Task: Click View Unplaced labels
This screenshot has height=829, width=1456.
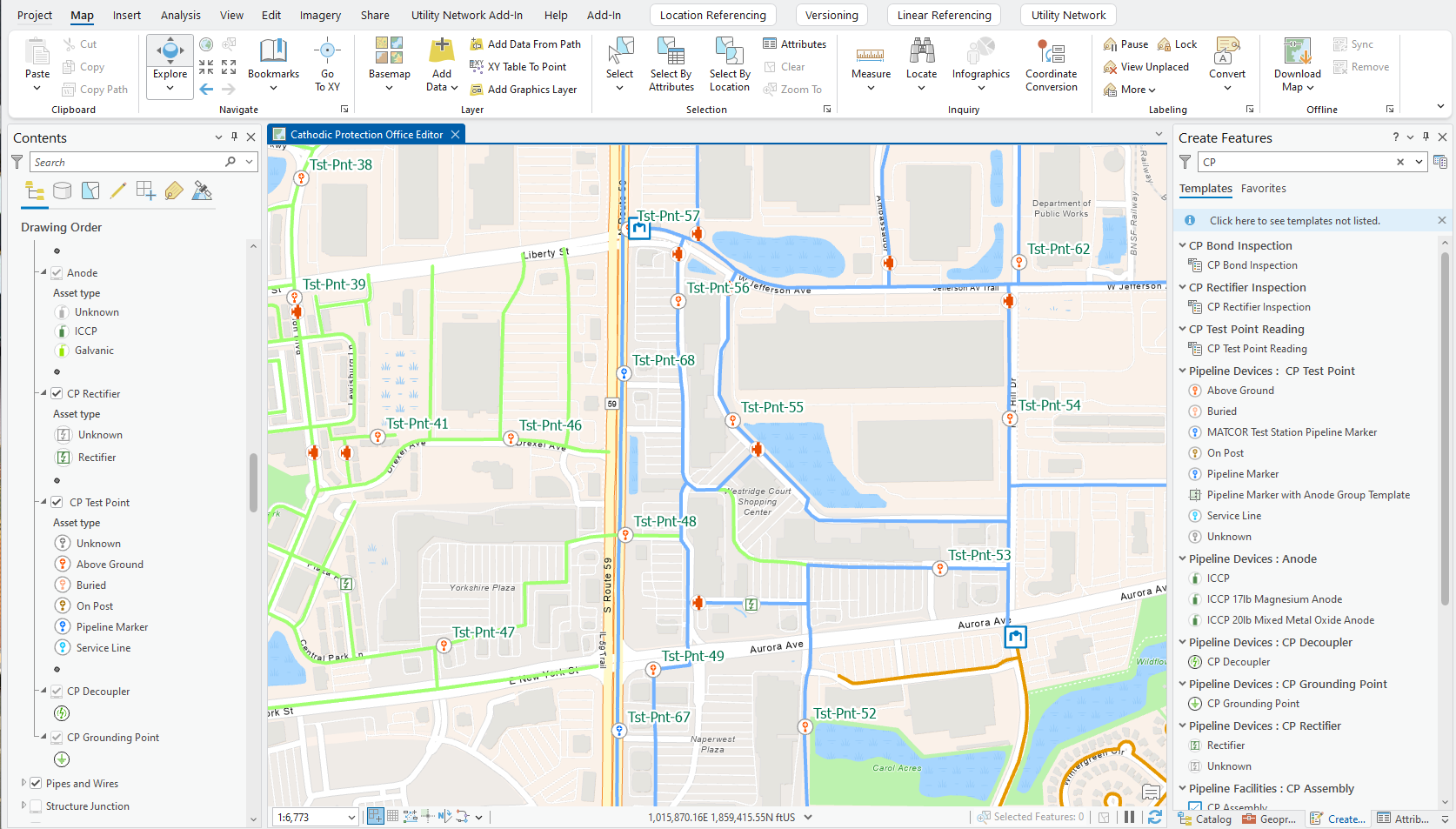Action: (x=1145, y=67)
